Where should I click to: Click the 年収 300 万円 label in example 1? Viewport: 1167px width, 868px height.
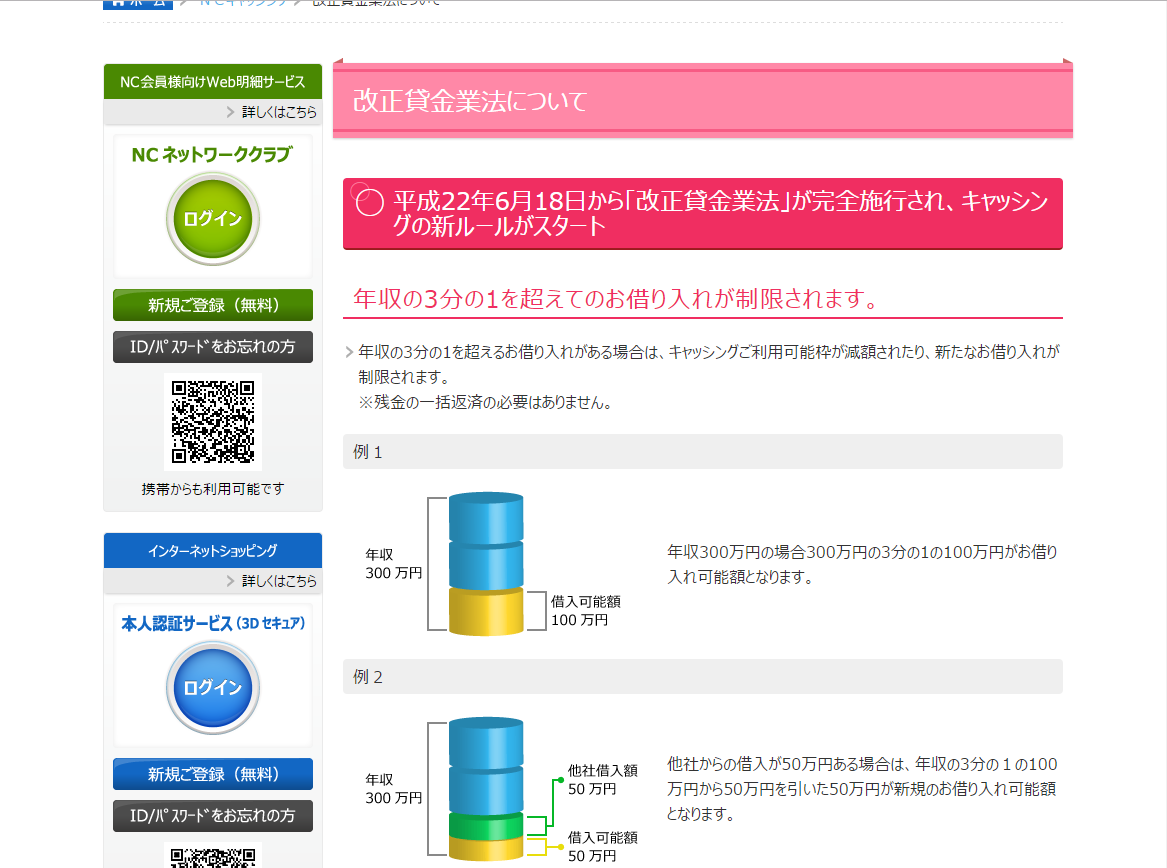[x=394, y=564]
